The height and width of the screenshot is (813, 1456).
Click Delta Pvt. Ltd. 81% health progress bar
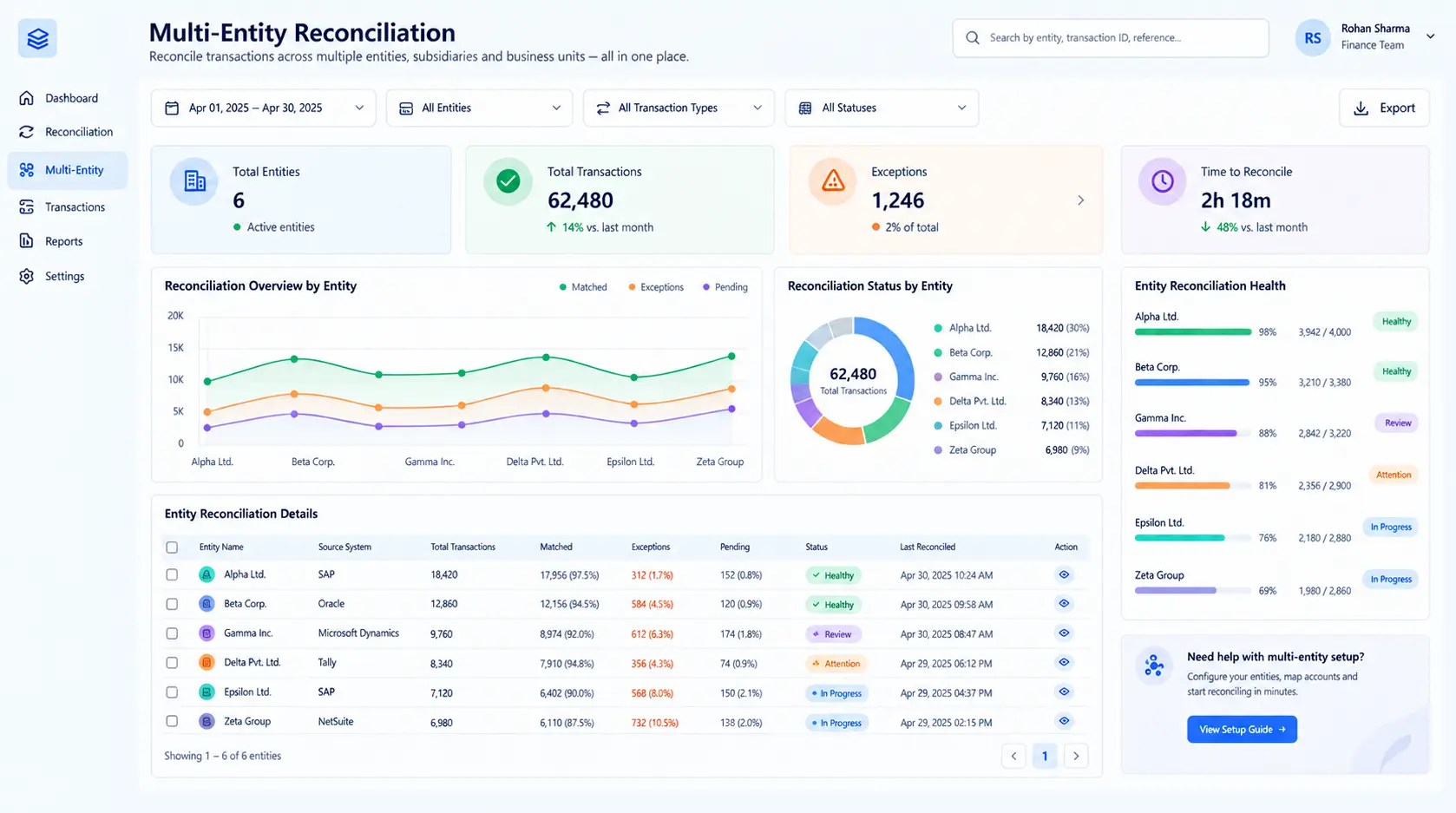[1193, 486]
